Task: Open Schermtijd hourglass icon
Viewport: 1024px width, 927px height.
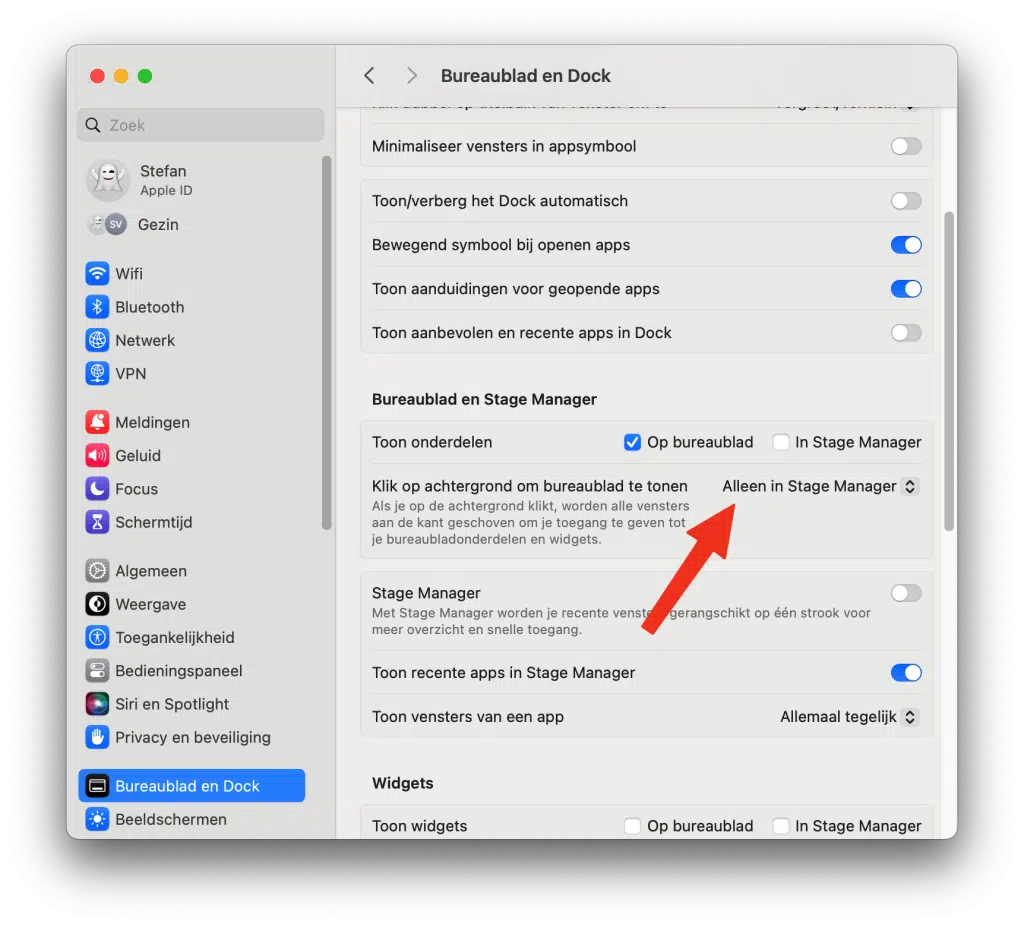Action: tap(97, 523)
